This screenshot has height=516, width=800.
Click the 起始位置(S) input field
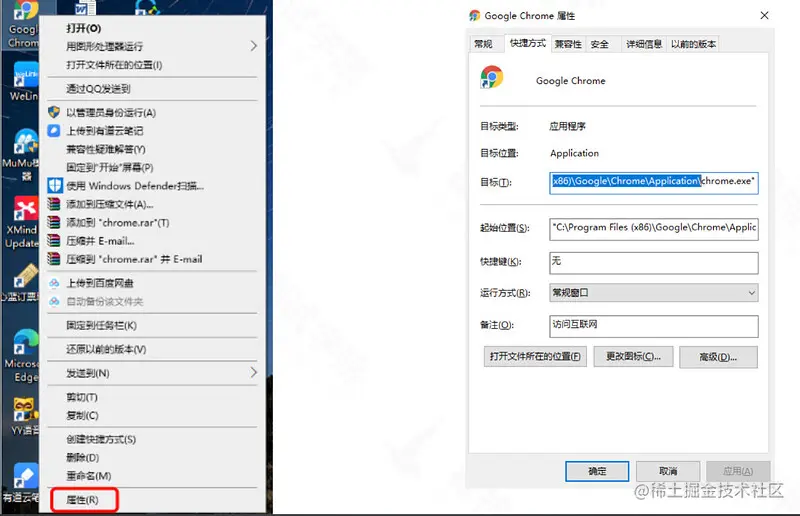pos(654,229)
